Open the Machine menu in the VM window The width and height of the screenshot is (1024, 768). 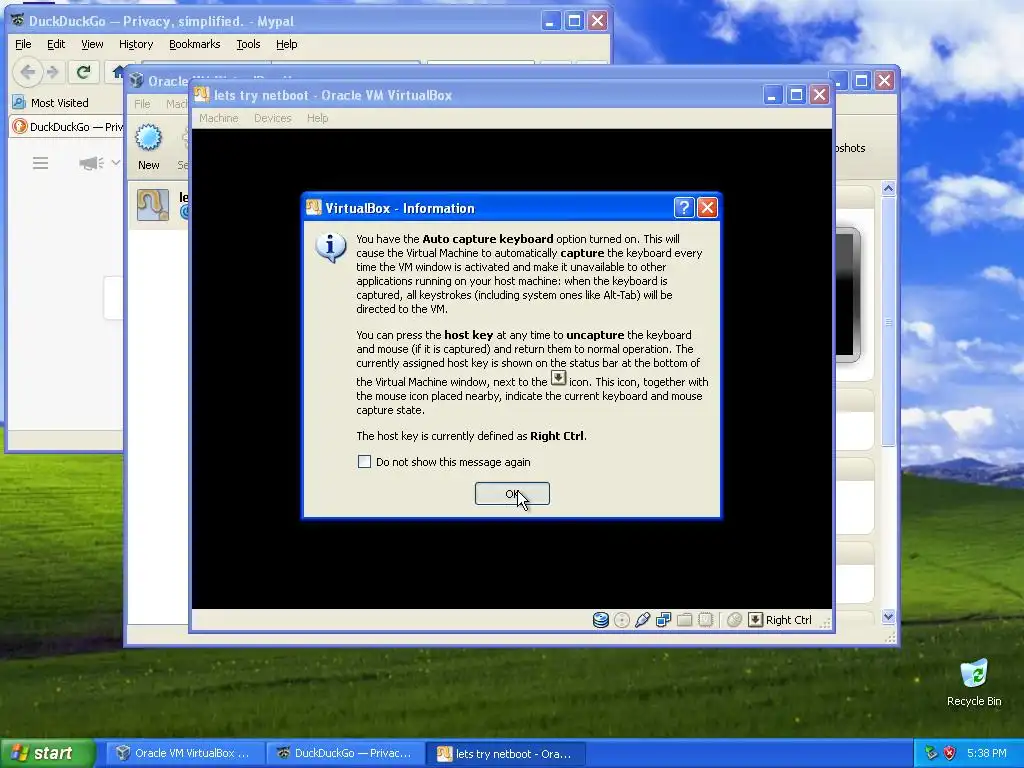pyautogui.click(x=218, y=118)
